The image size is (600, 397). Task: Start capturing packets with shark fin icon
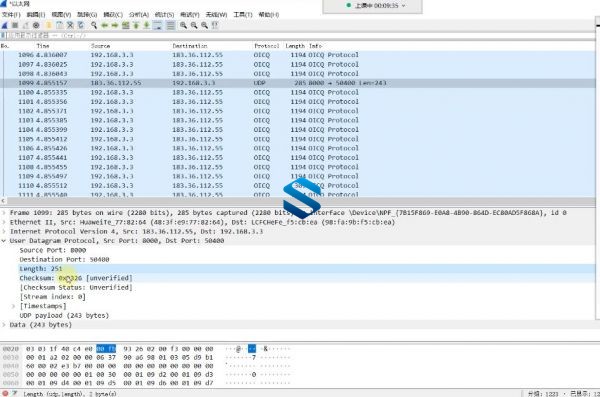click(x=5, y=25)
